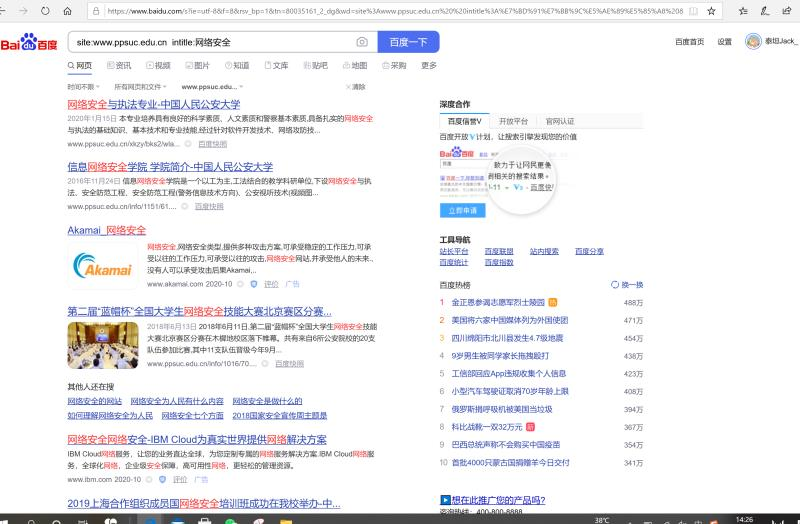This screenshot has height=524, width=800.
Task: Open the browser favorites list icon
Action: click(743, 11)
